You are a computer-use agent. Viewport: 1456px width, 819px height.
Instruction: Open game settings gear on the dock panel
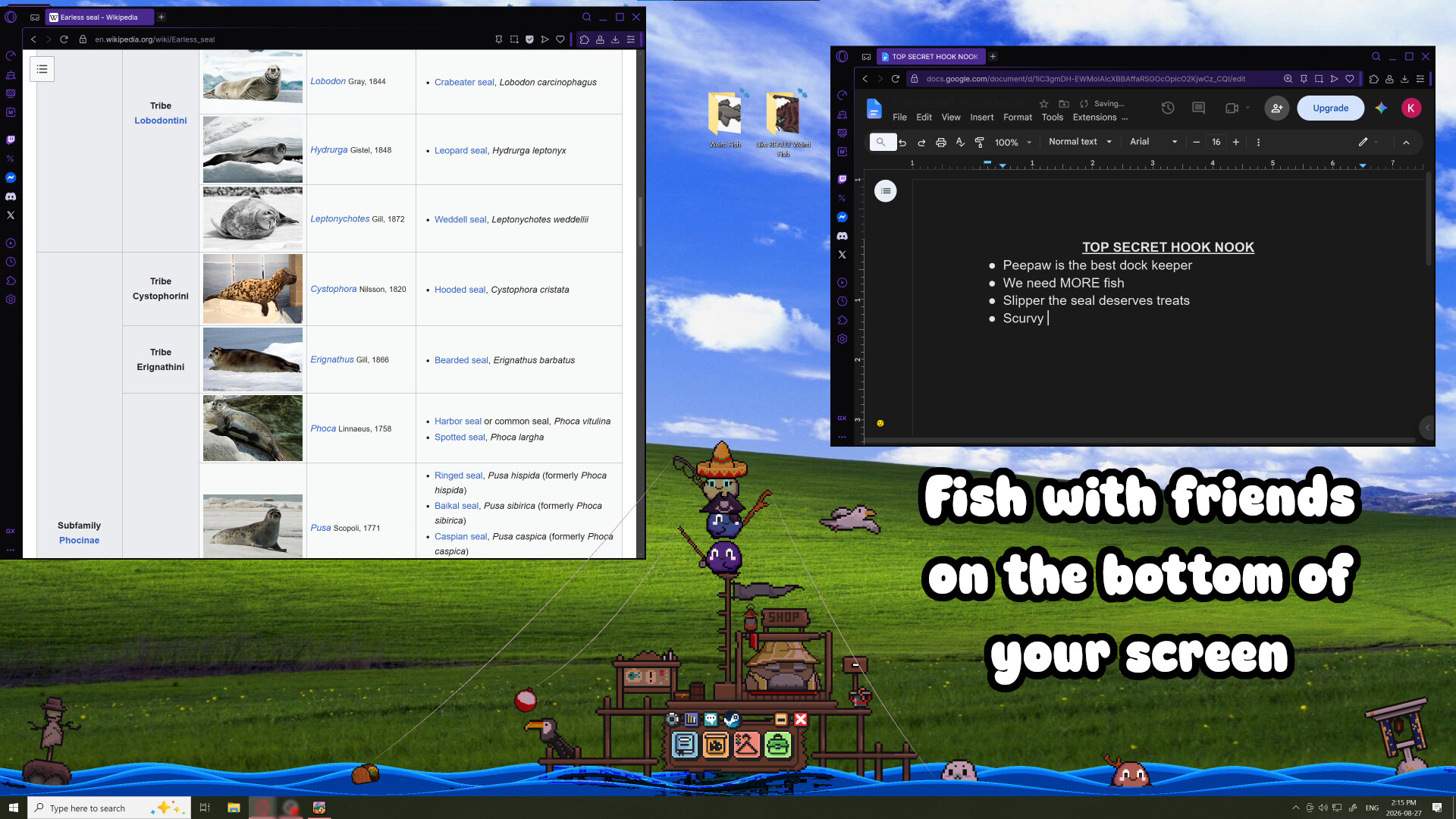click(x=673, y=719)
